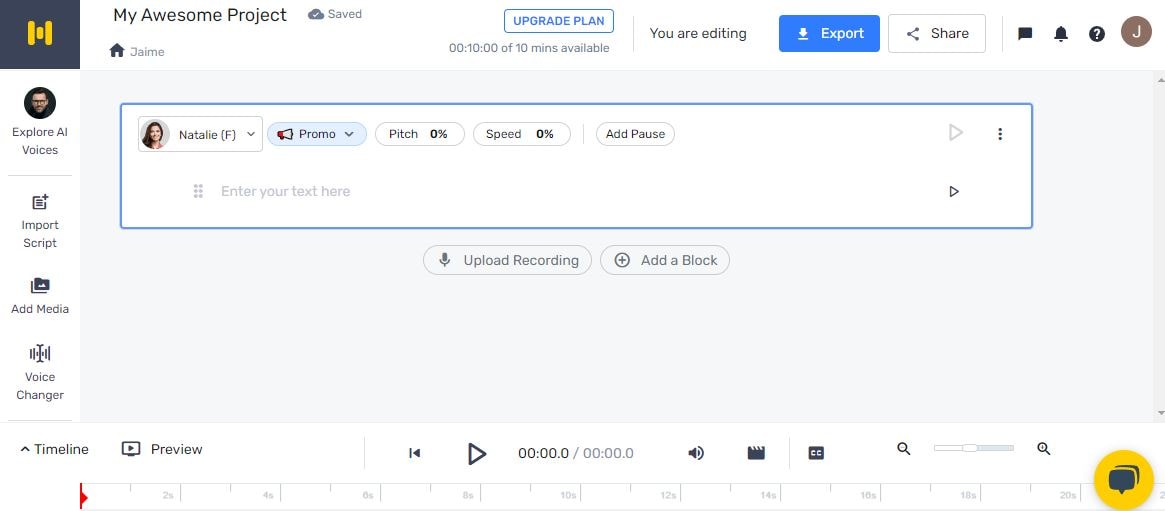The image size is (1165, 511).
Task: Toggle closed captions CC button
Action: (816, 453)
